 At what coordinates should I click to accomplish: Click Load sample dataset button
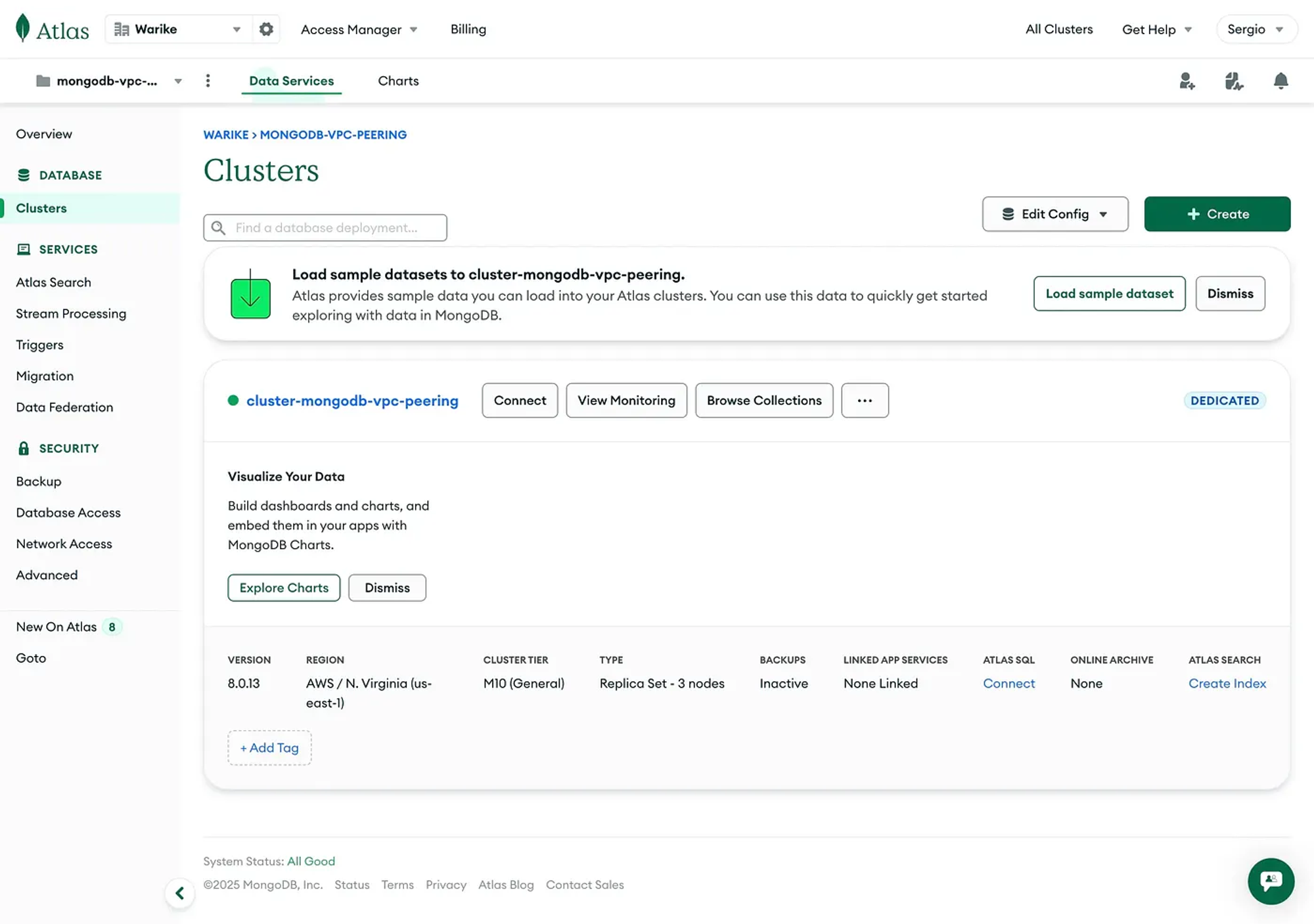coord(1109,294)
